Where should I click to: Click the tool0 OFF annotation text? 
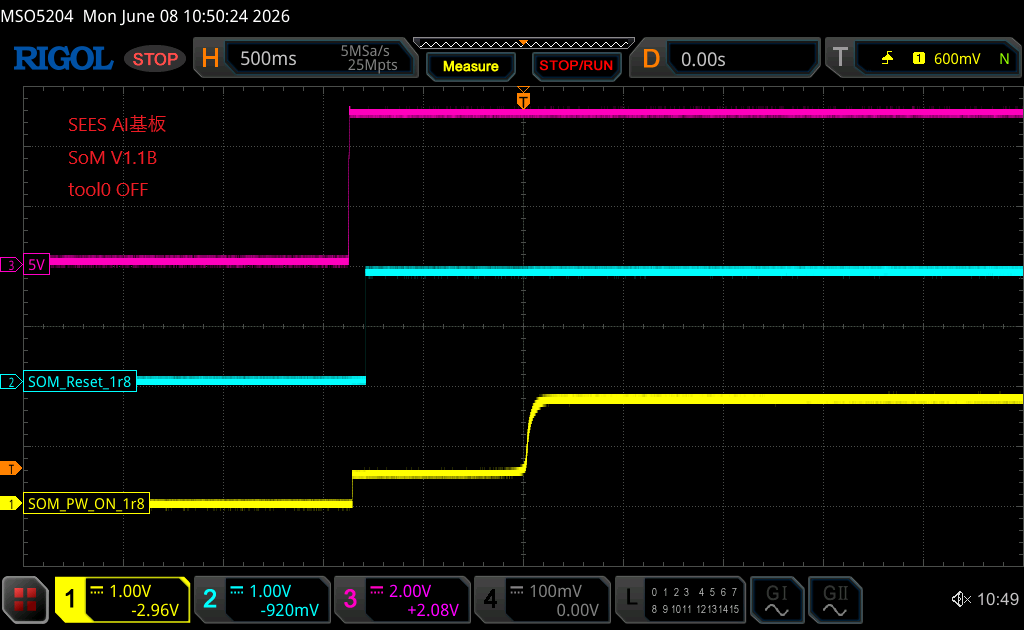[x=108, y=189]
